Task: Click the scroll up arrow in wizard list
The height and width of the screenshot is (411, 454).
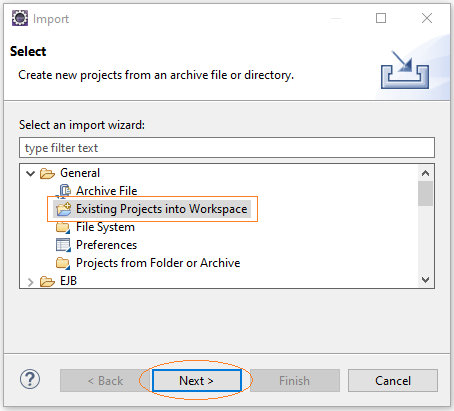Action: (x=425, y=173)
